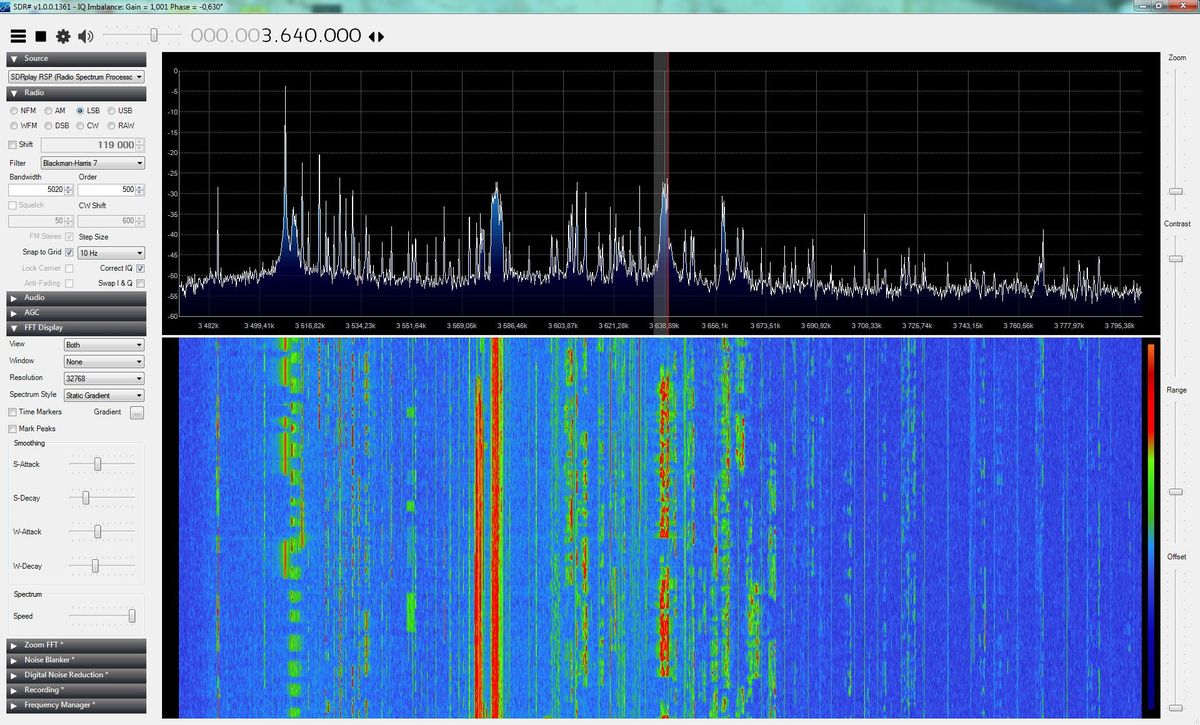Enable the Mark Peaks checkbox
The width and height of the screenshot is (1200, 725).
pyautogui.click(x=12, y=429)
